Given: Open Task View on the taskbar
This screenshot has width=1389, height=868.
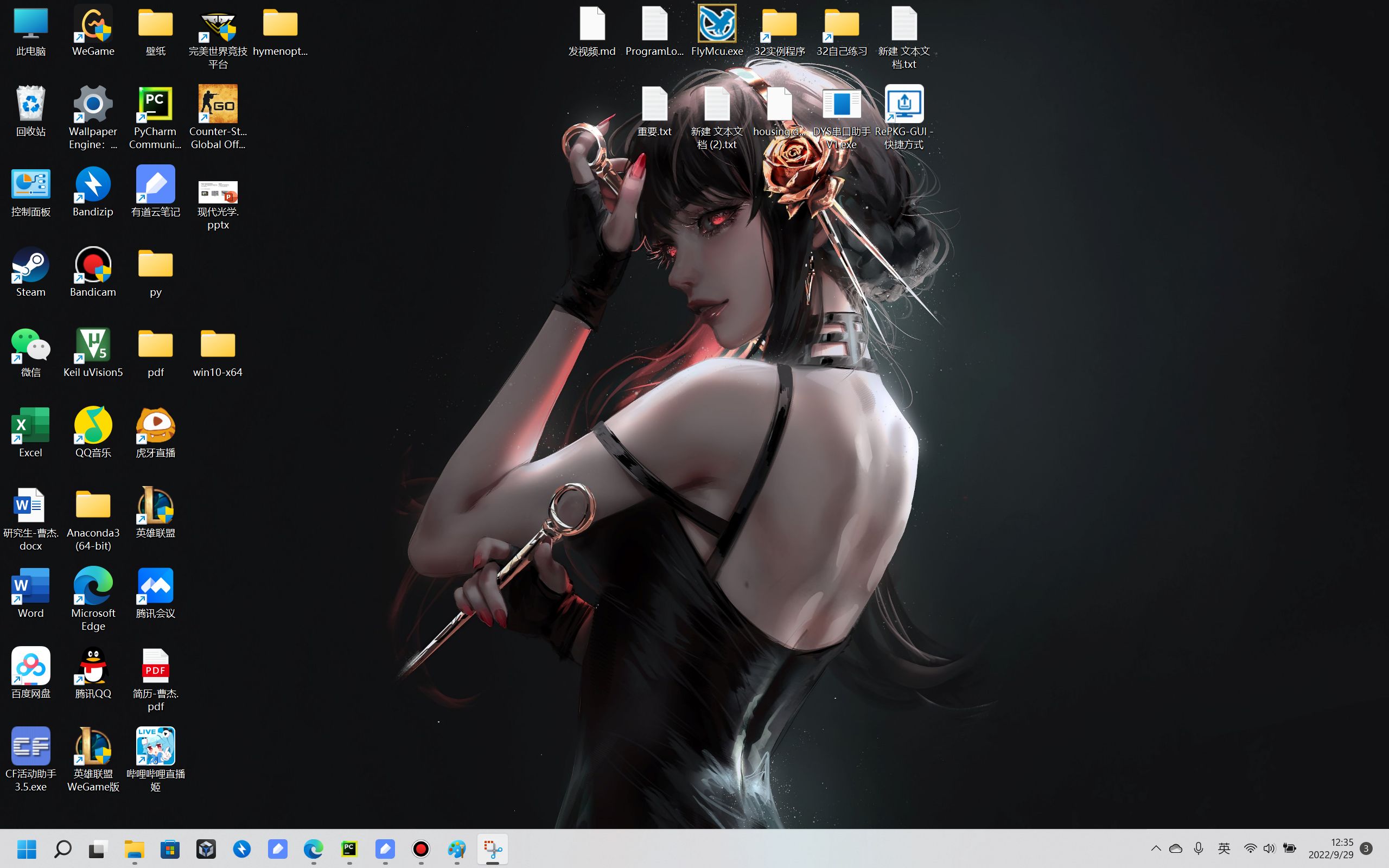Looking at the screenshot, I should point(98,848).
